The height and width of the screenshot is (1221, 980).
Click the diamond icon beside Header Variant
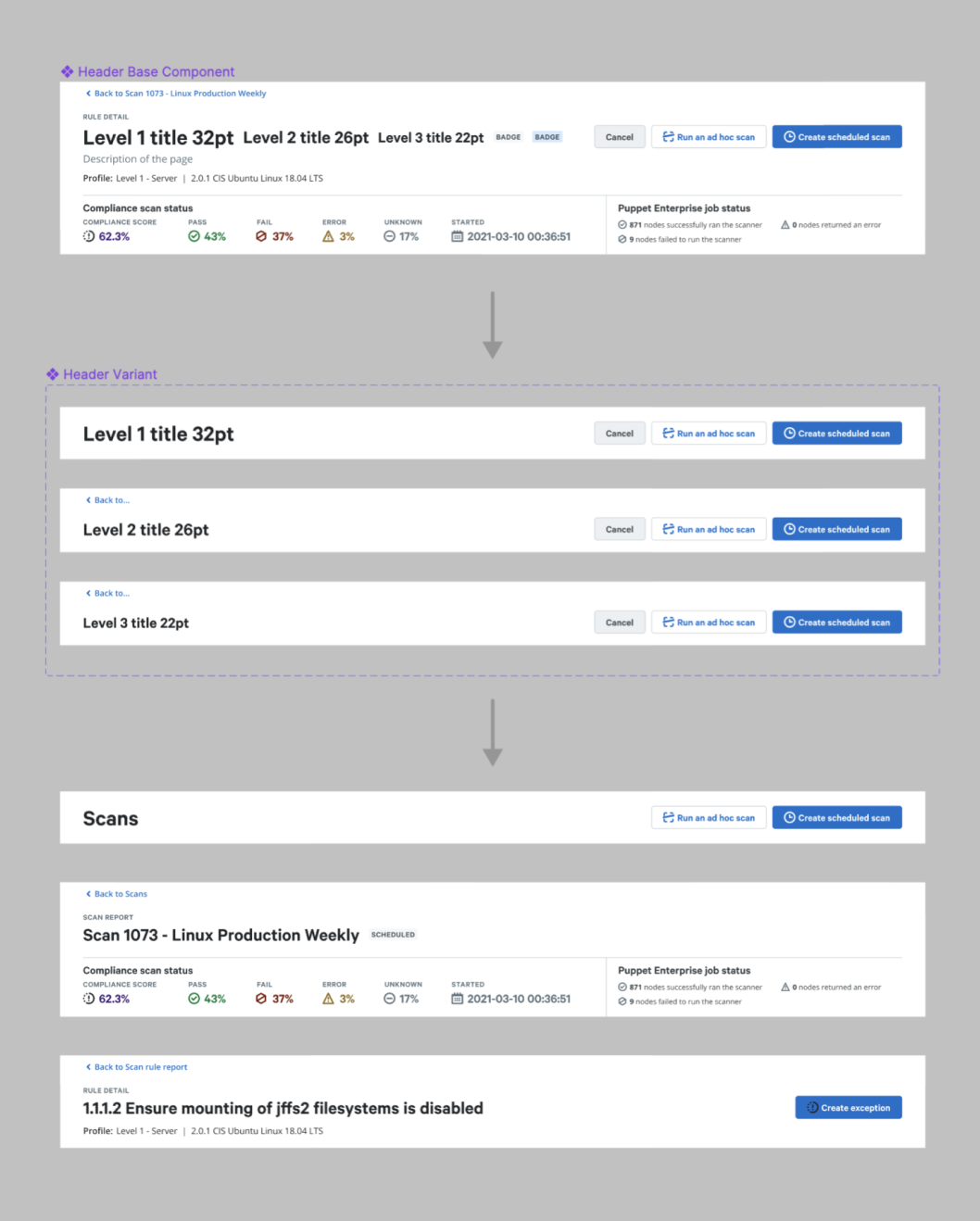tap(53, 374)
